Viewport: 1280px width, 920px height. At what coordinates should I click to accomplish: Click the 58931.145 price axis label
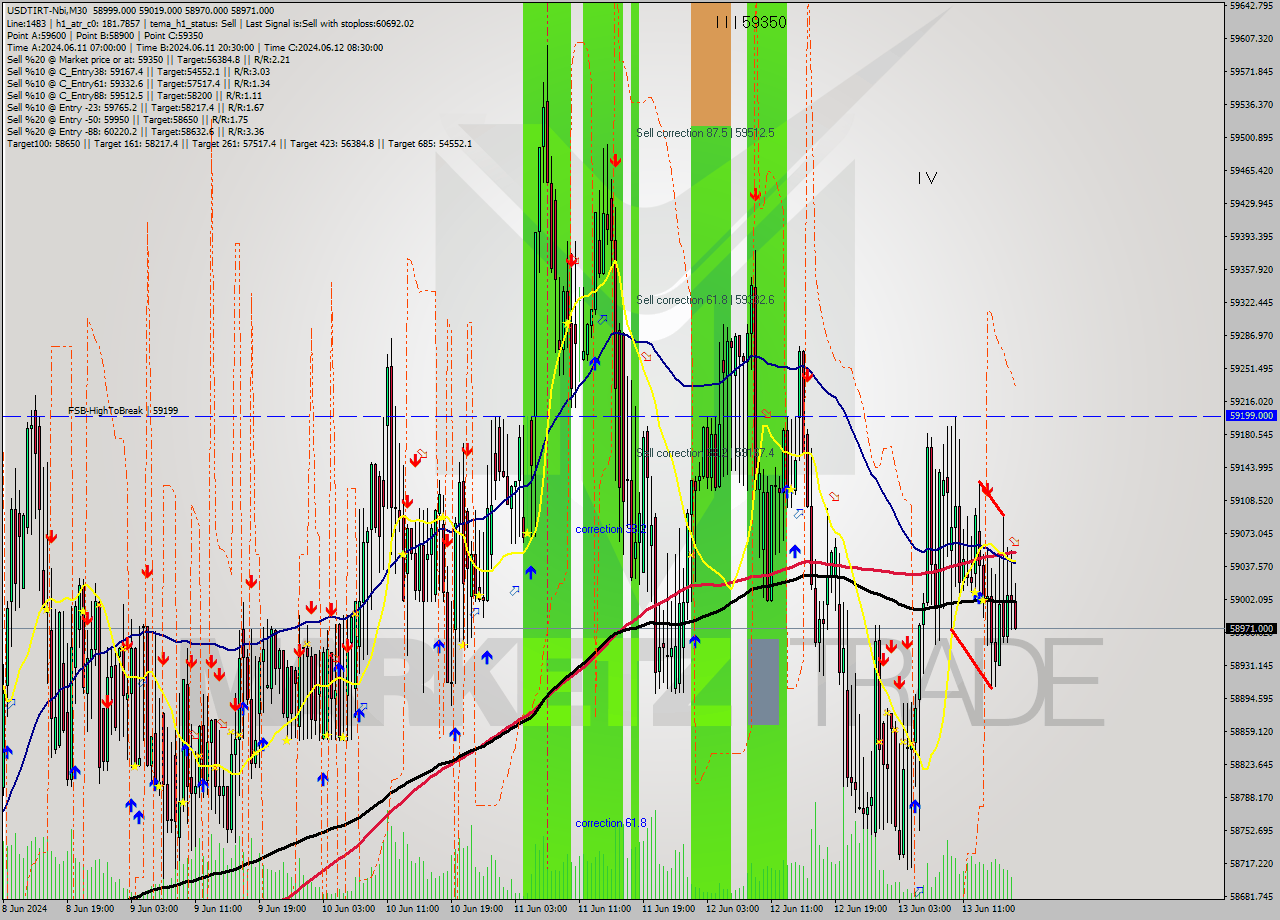(x=1252, y=665)
